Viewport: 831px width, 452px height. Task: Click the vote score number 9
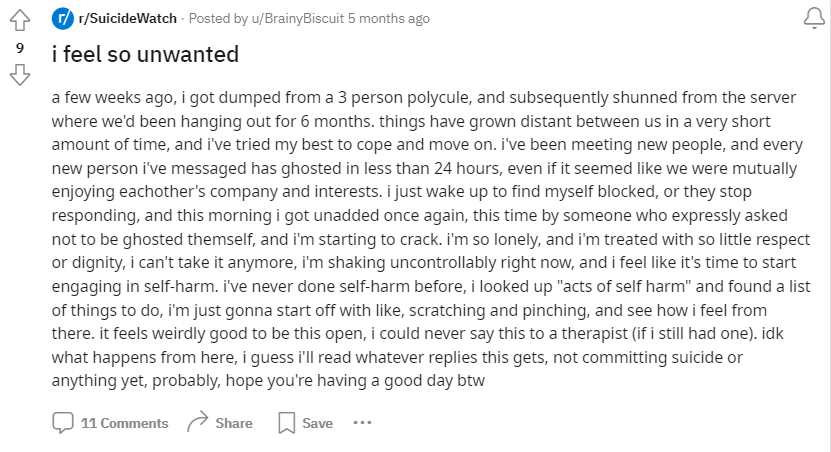click(20, 48)
